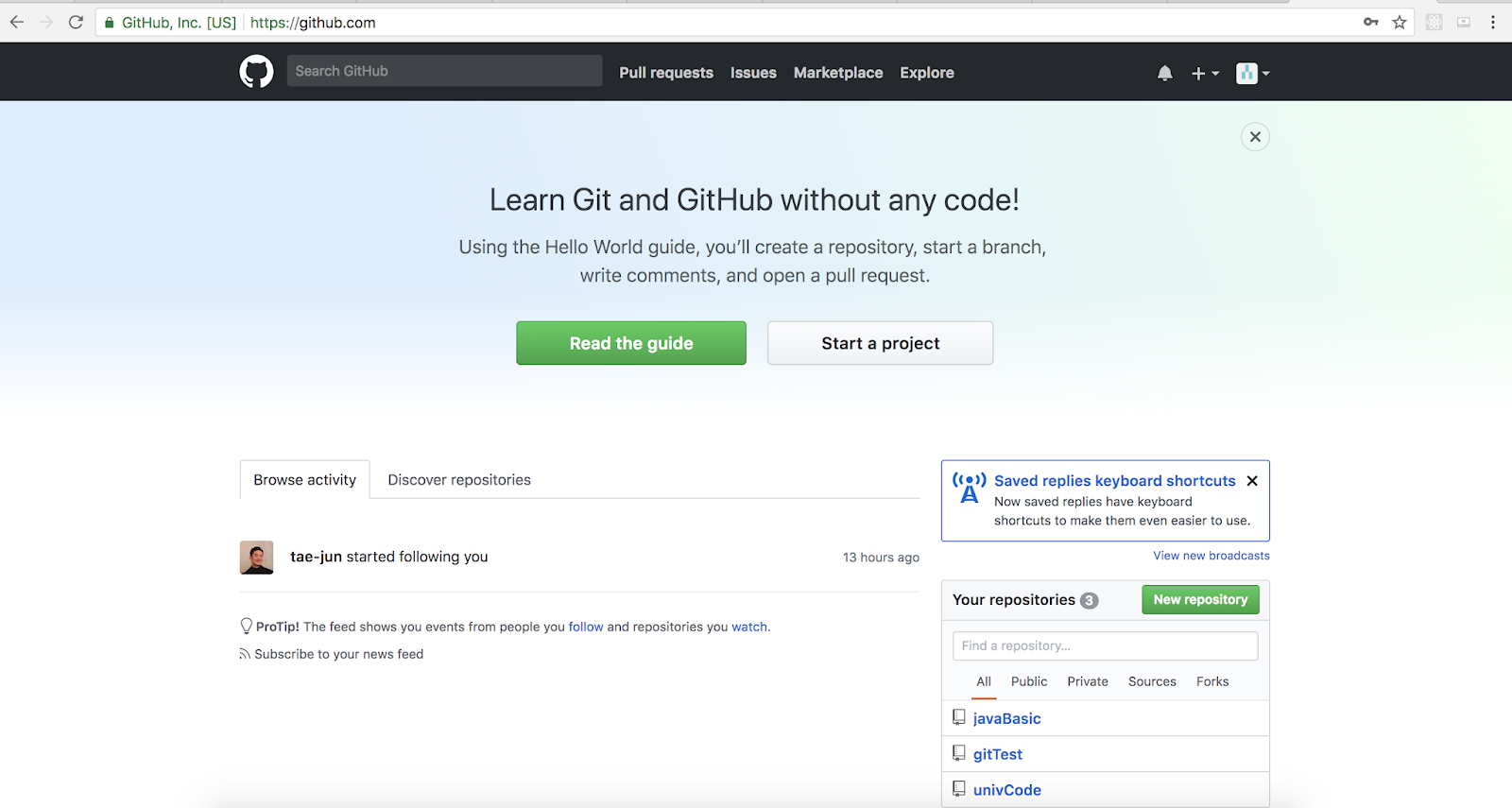1512x808 pixels.
Task: Click the javaBasic repository icon
Action: (959, 718)
